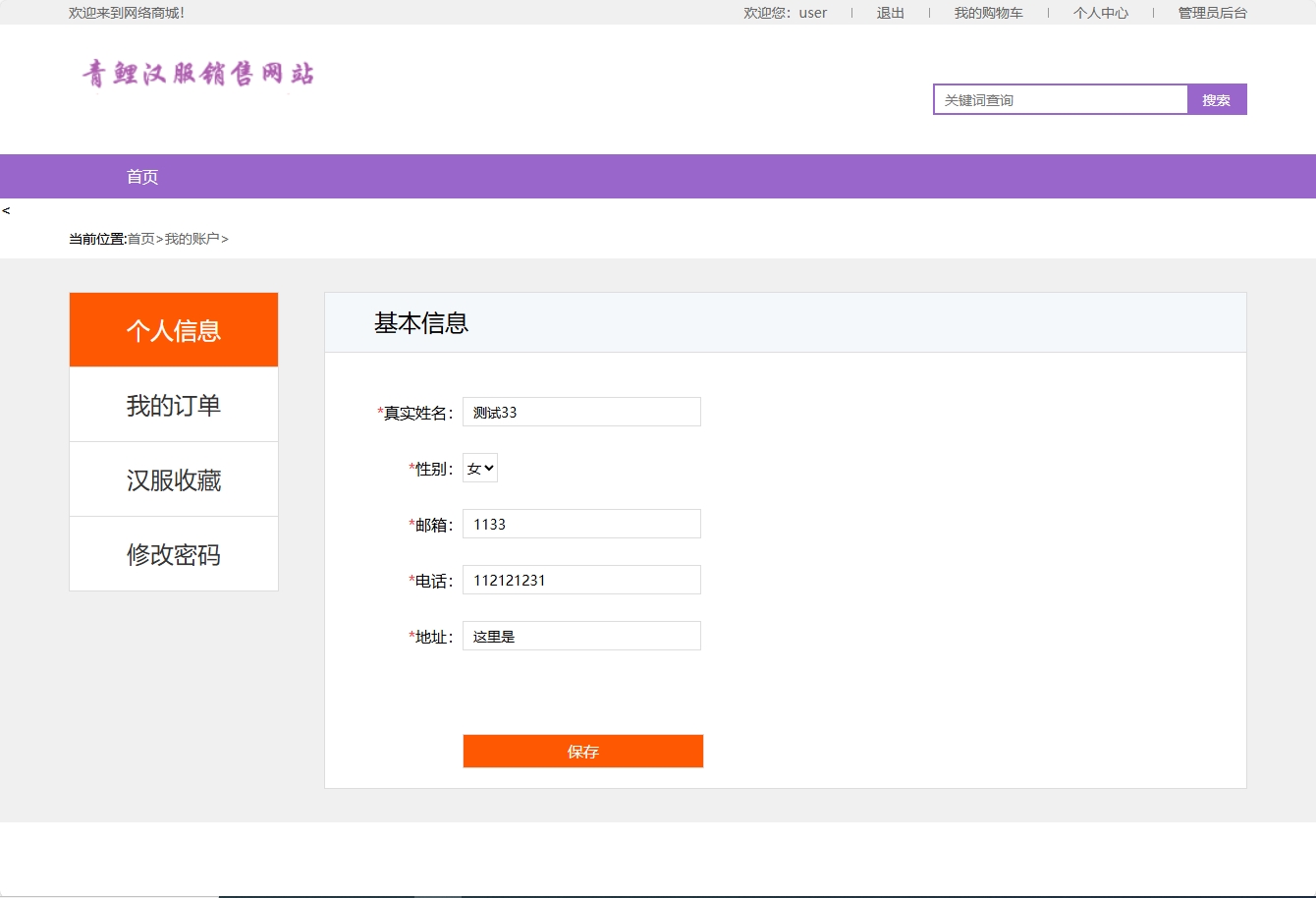
Task: Click the 地址 address field showing 这里是
Action: click(581, 635)
